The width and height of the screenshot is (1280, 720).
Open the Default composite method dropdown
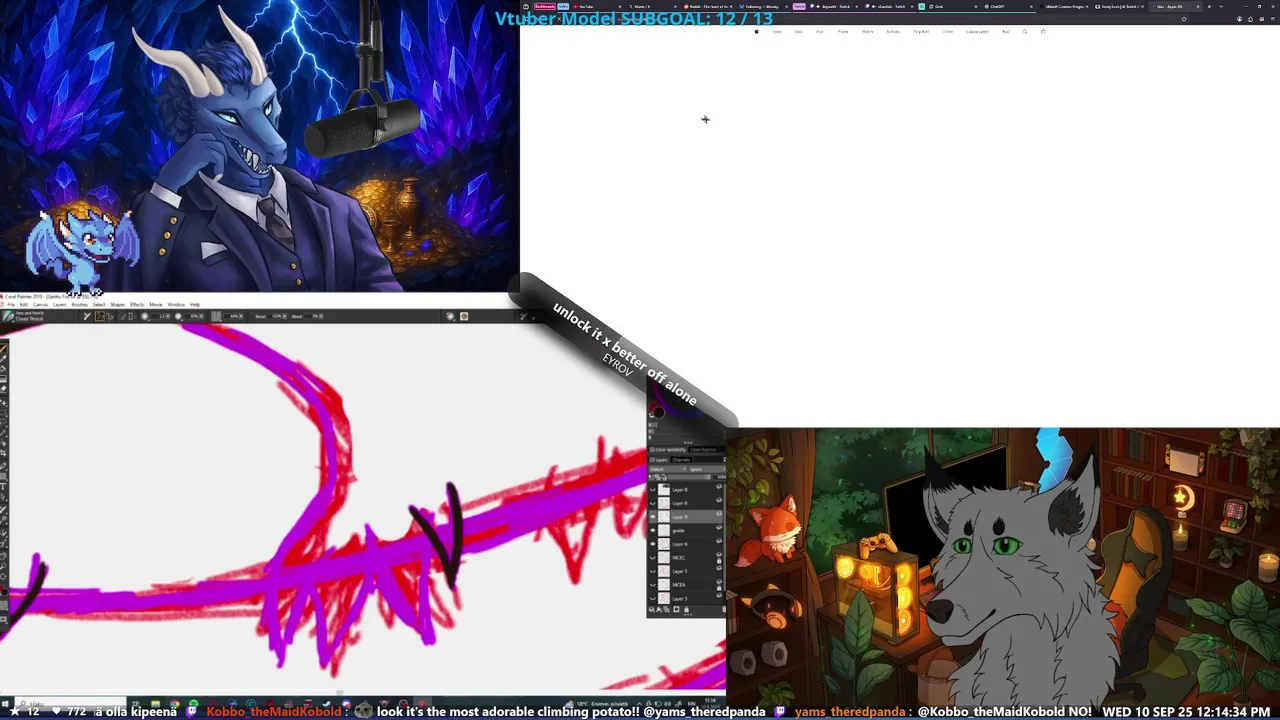click(668, 469)
